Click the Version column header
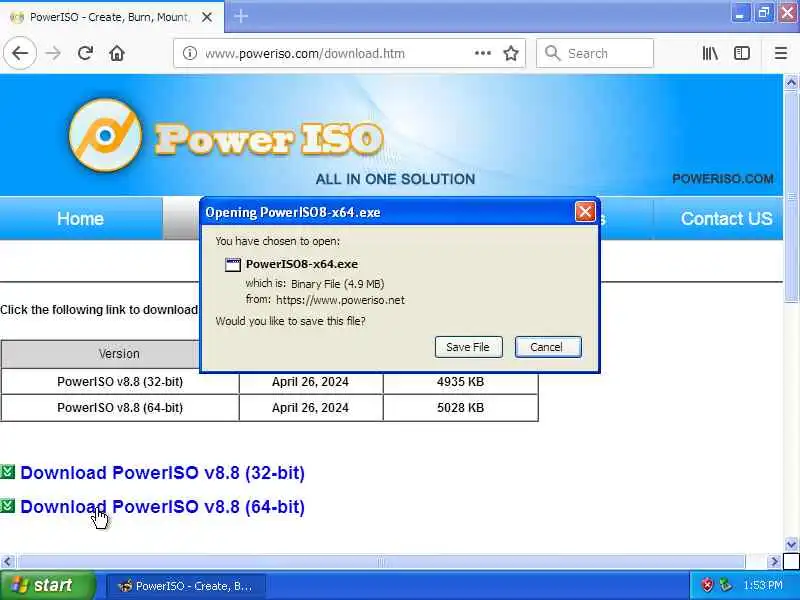The height and width of the screenshot is (600, 800). [x=119, y=354]
